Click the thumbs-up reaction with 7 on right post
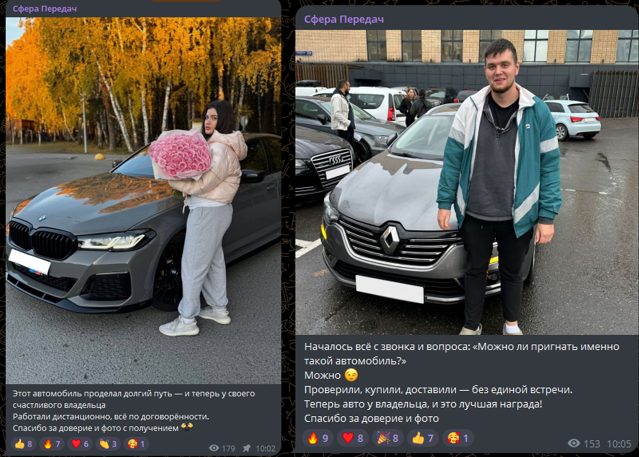 (x=423, y=438)
